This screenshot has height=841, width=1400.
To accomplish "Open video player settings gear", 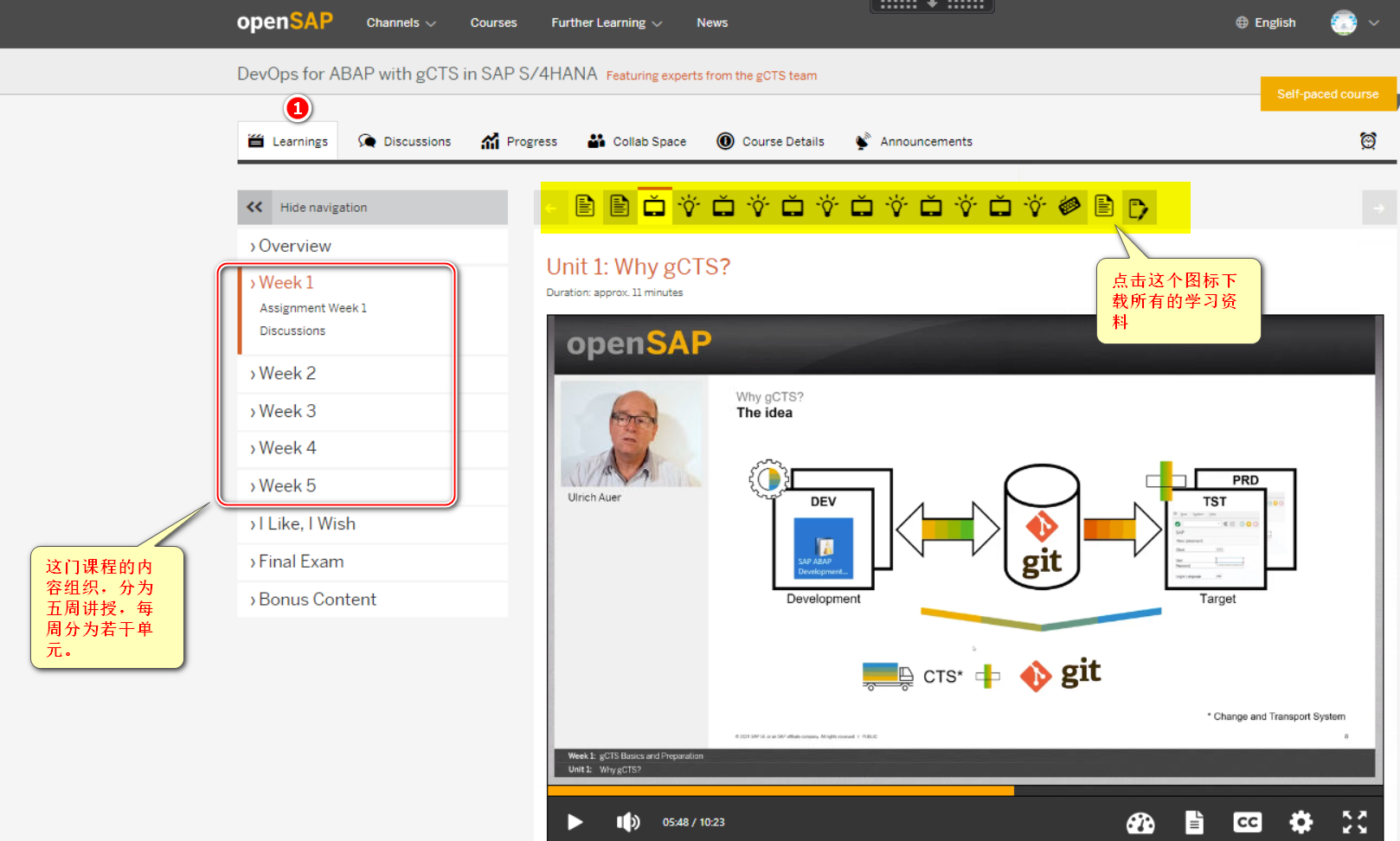I will click(x=1301, y=822).
